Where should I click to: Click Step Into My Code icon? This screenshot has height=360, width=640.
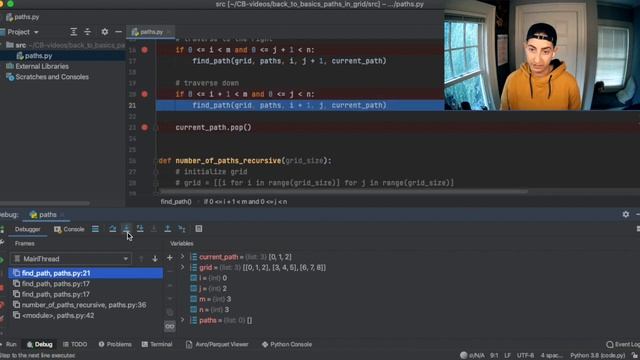click(140, 229)
